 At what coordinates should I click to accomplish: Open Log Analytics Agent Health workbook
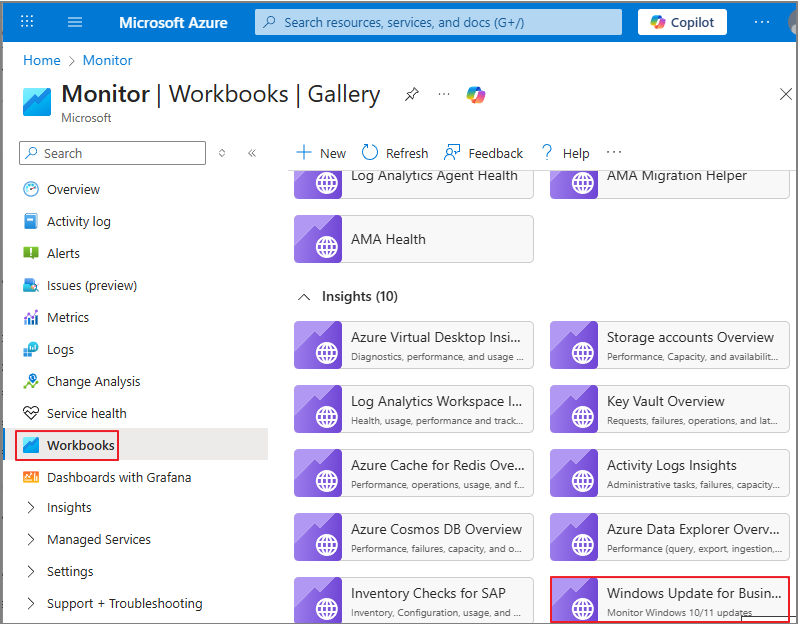coord(414,183)
